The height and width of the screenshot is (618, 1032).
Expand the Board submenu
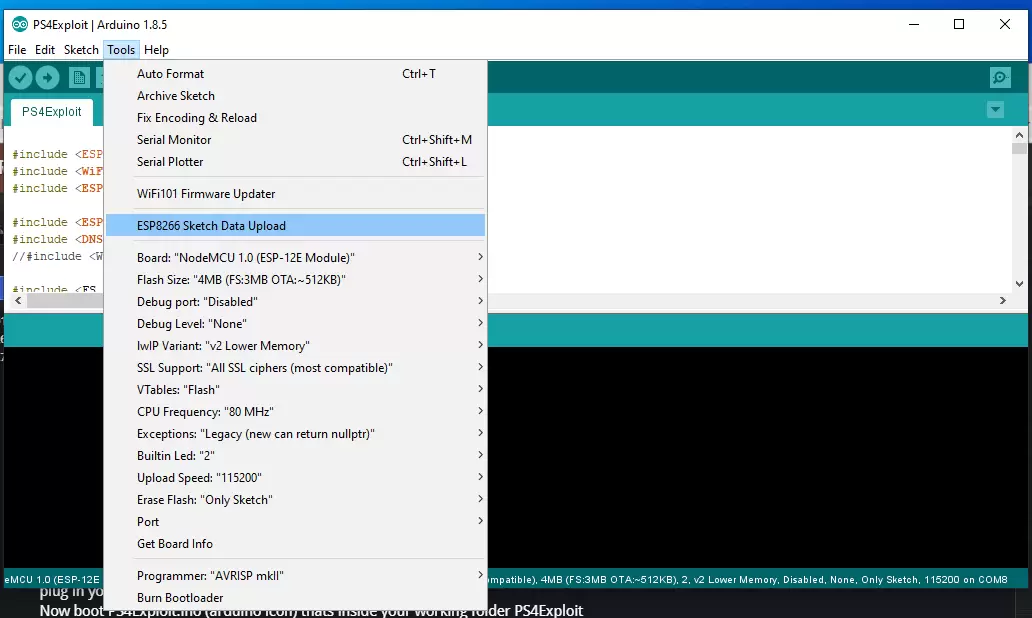coord(295,257)
